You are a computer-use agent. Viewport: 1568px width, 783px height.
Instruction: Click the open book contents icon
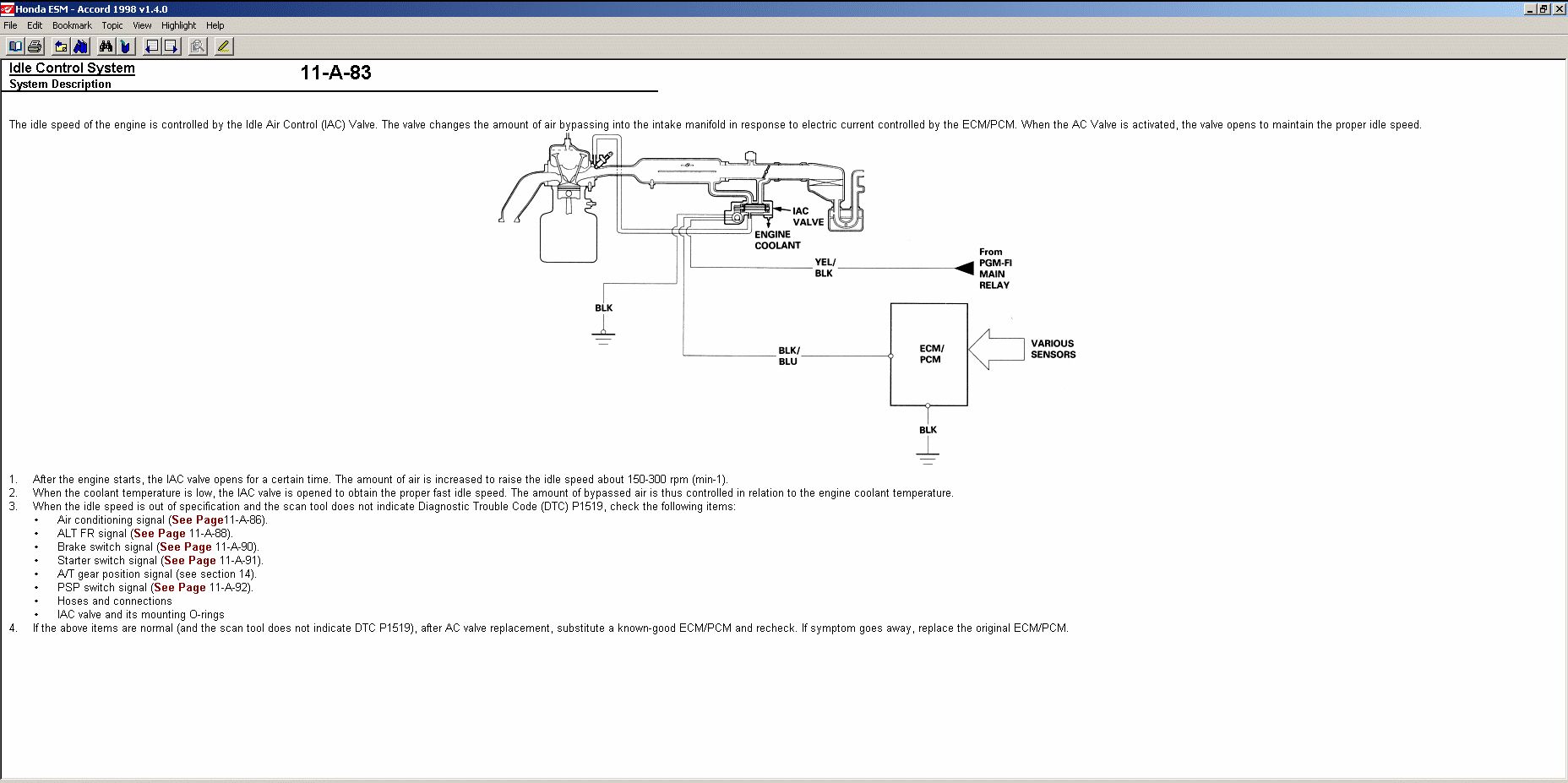point(15,46)
